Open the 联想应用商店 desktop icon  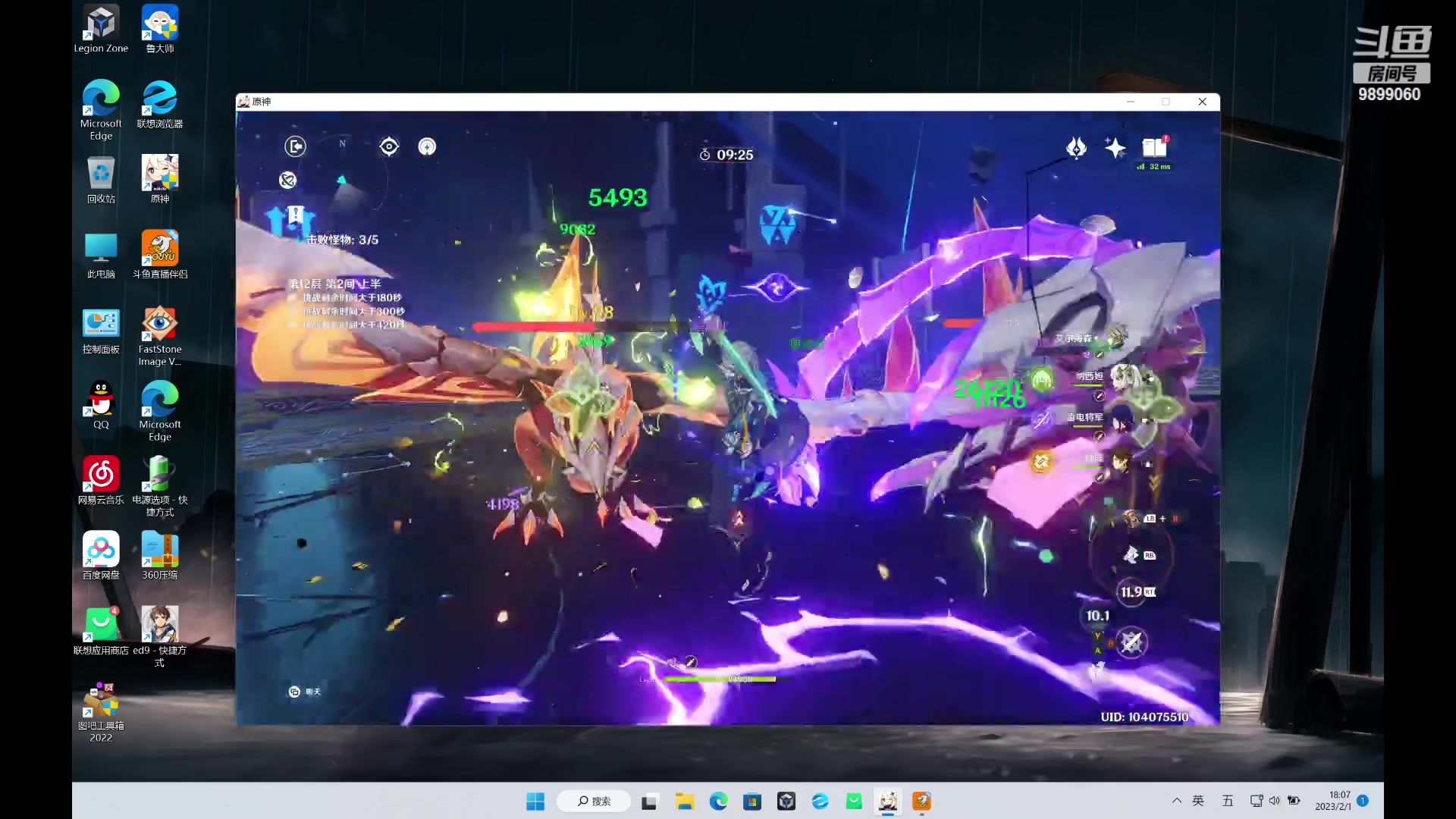[x=101, y=630]
